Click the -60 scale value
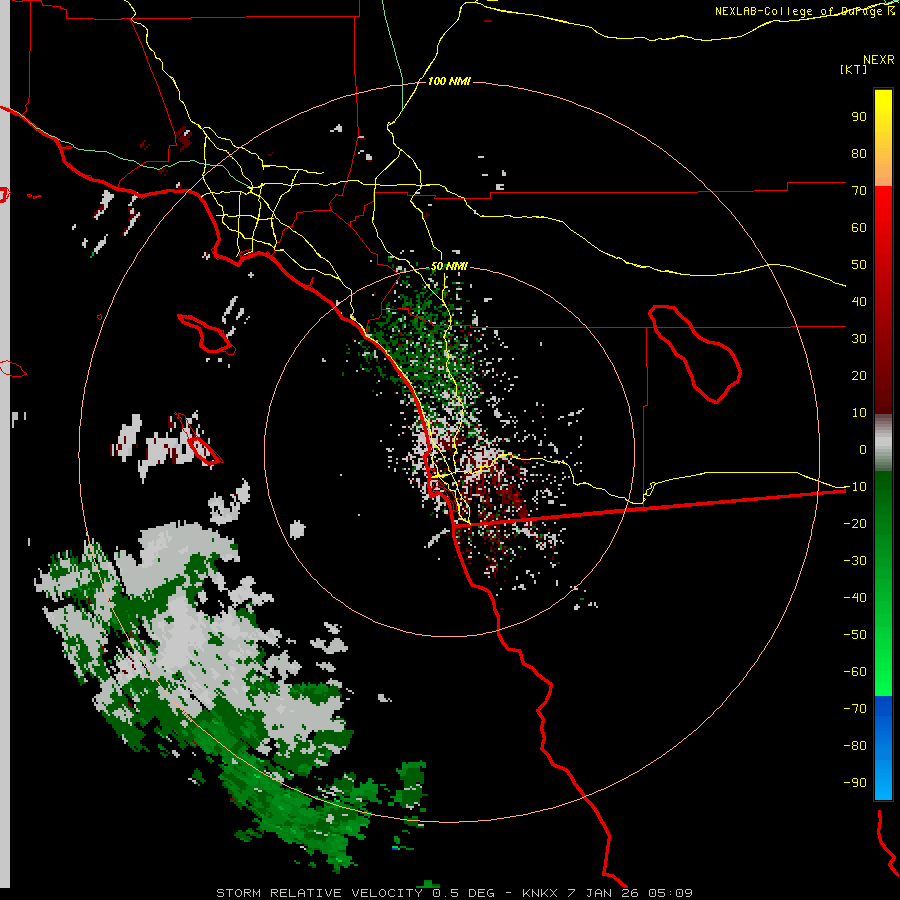900x900 pixels. (x=855, y=672)
